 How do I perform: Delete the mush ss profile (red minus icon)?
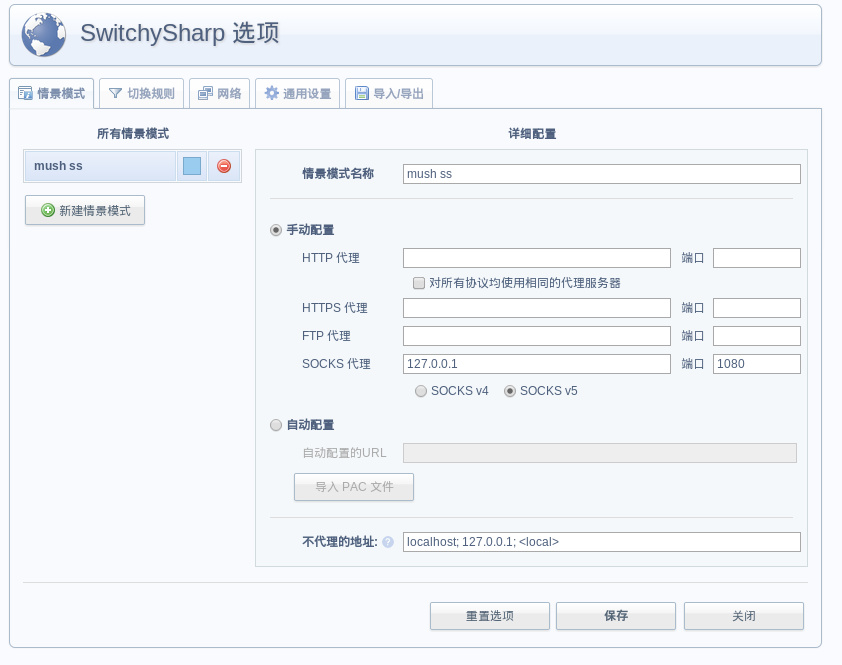[224, 166]
